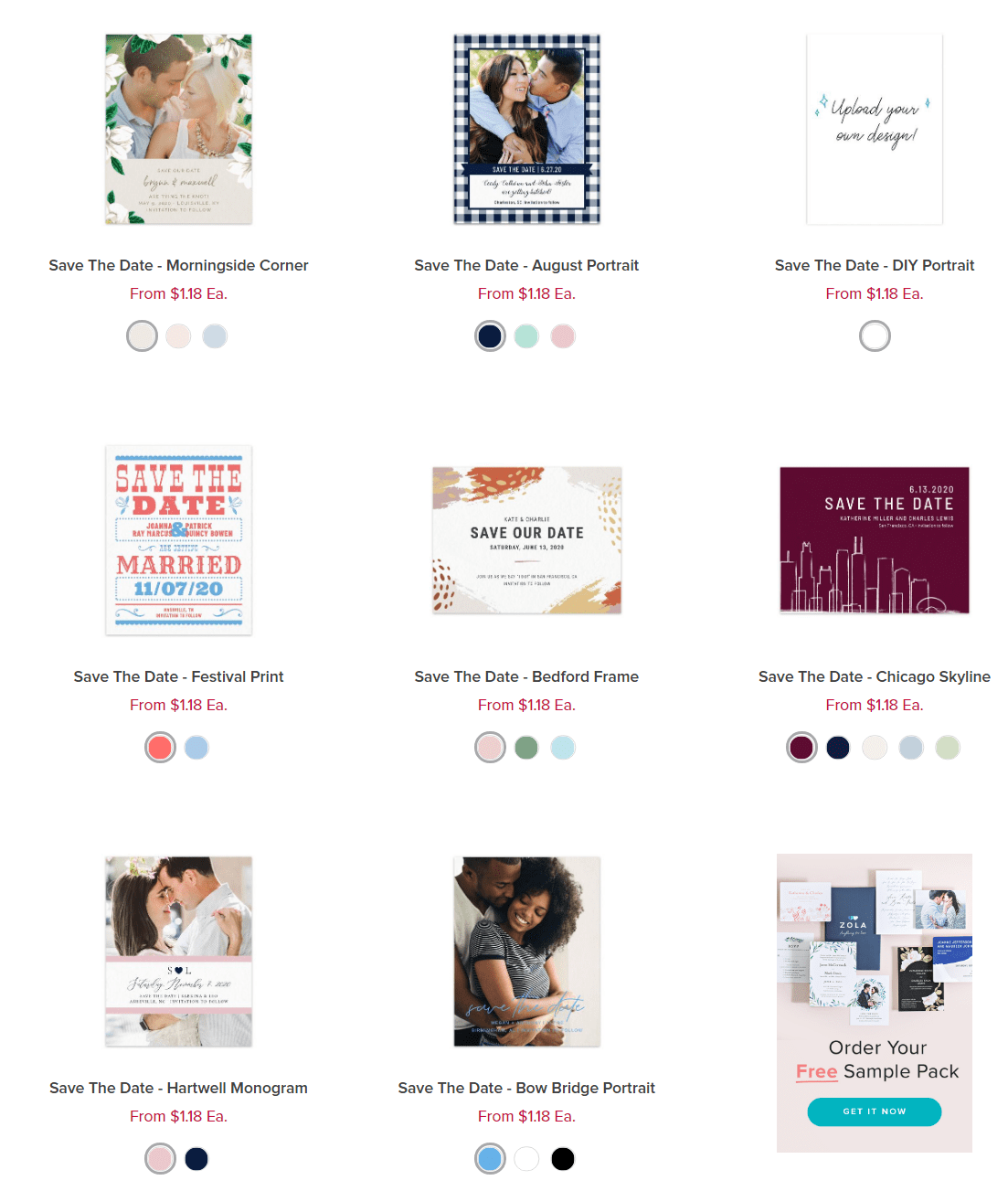Click the Get It Now button
The height and width of the screenshot is (1191, 1008).
click(875, 1111)
